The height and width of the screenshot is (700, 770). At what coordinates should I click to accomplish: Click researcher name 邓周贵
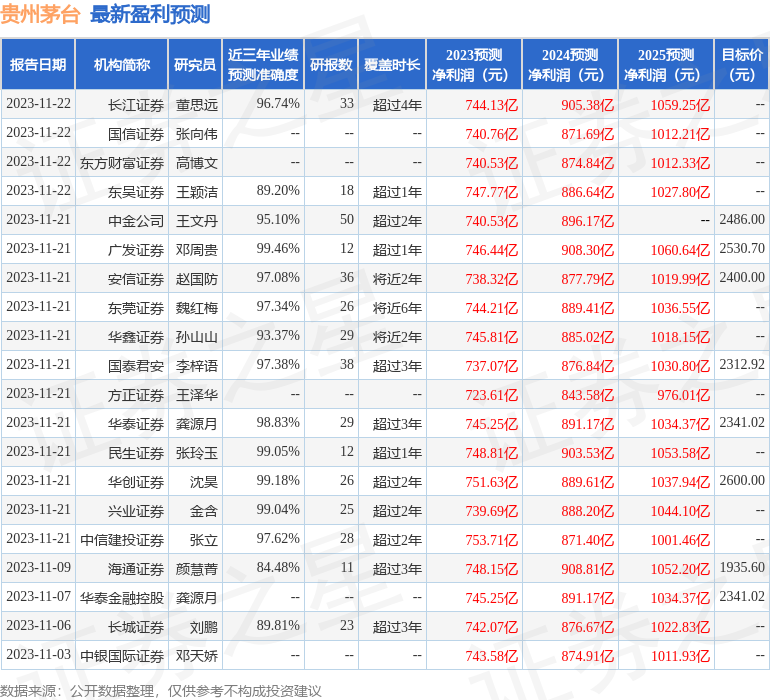[196, 250]
